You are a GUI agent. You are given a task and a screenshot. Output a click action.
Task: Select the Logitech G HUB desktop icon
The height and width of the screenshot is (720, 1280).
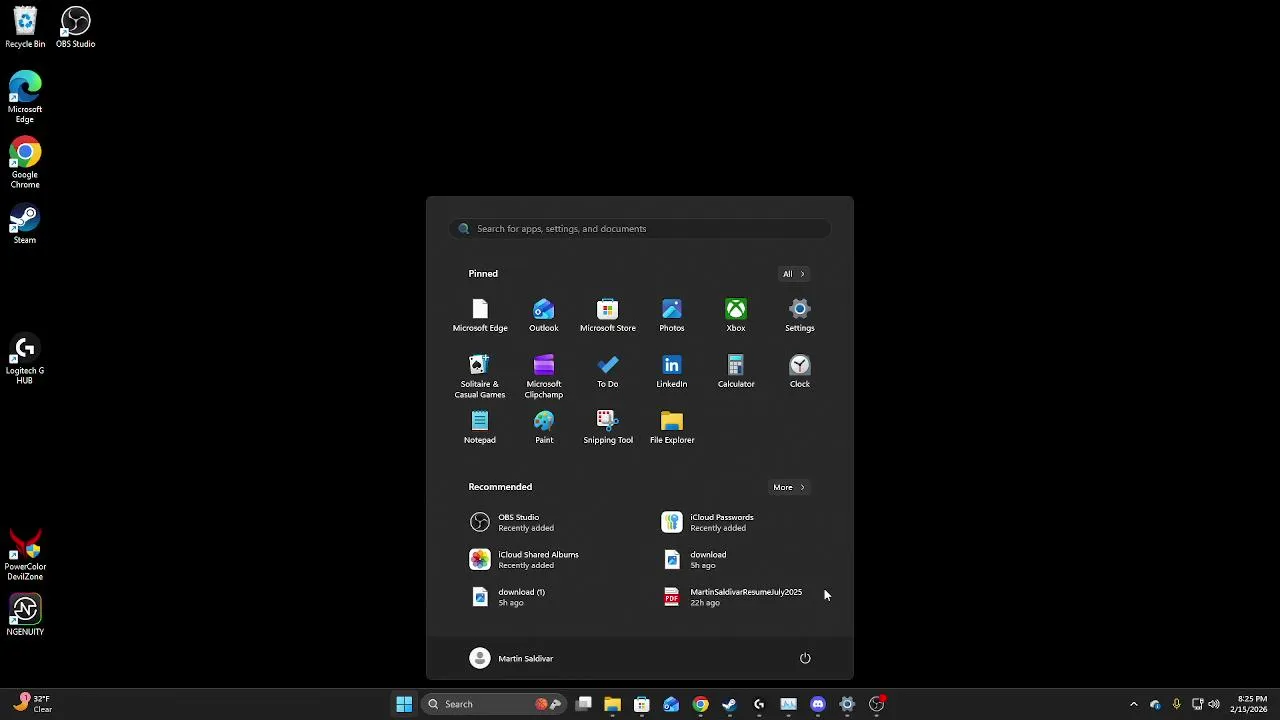tap(25, 360)
